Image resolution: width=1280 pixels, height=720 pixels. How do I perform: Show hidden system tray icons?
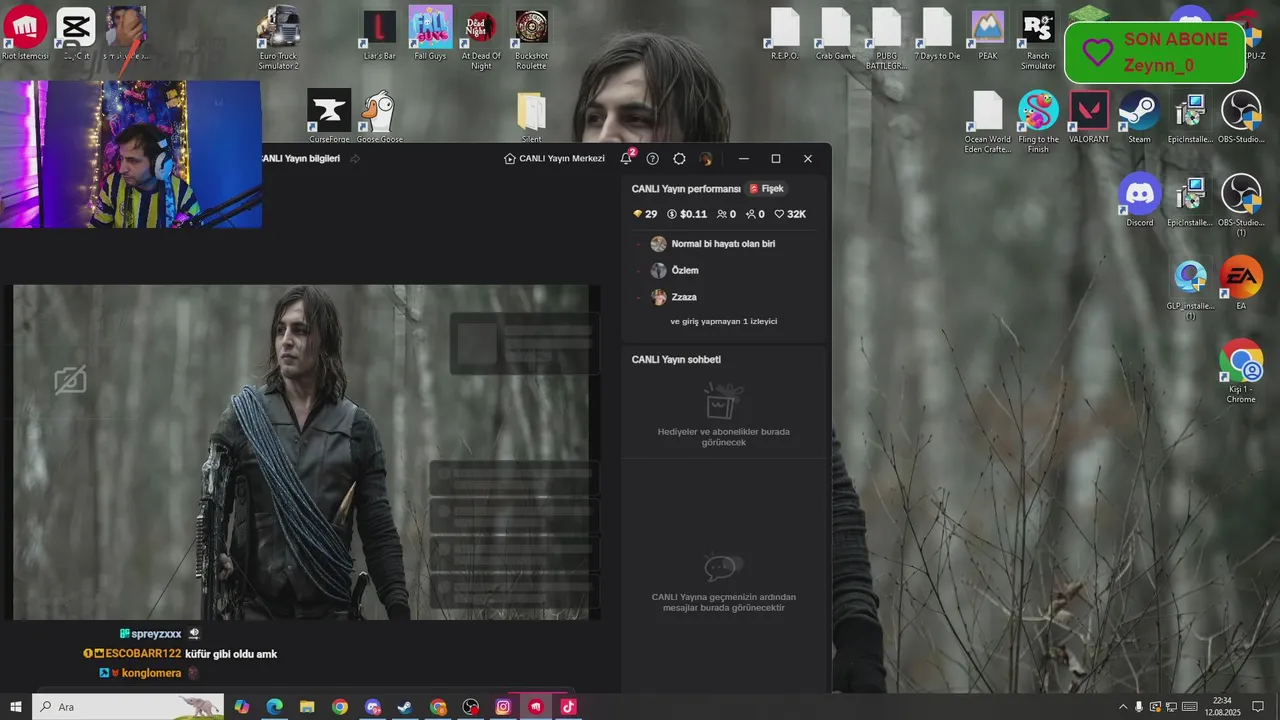pyautogui.click(x=1123, y=707)
